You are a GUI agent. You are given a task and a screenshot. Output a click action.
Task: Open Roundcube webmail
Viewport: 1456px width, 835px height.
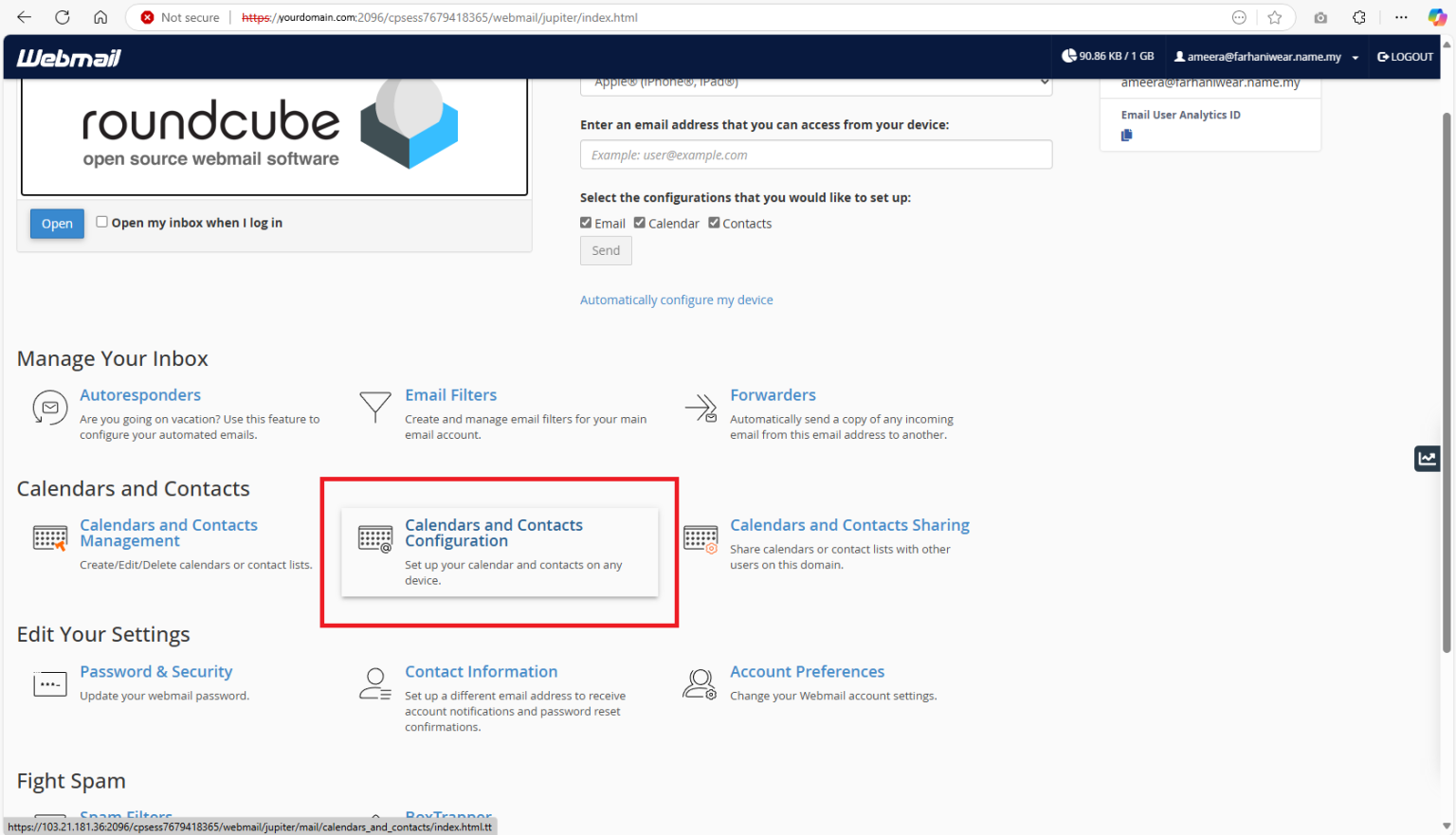click(x=56, y=224)
